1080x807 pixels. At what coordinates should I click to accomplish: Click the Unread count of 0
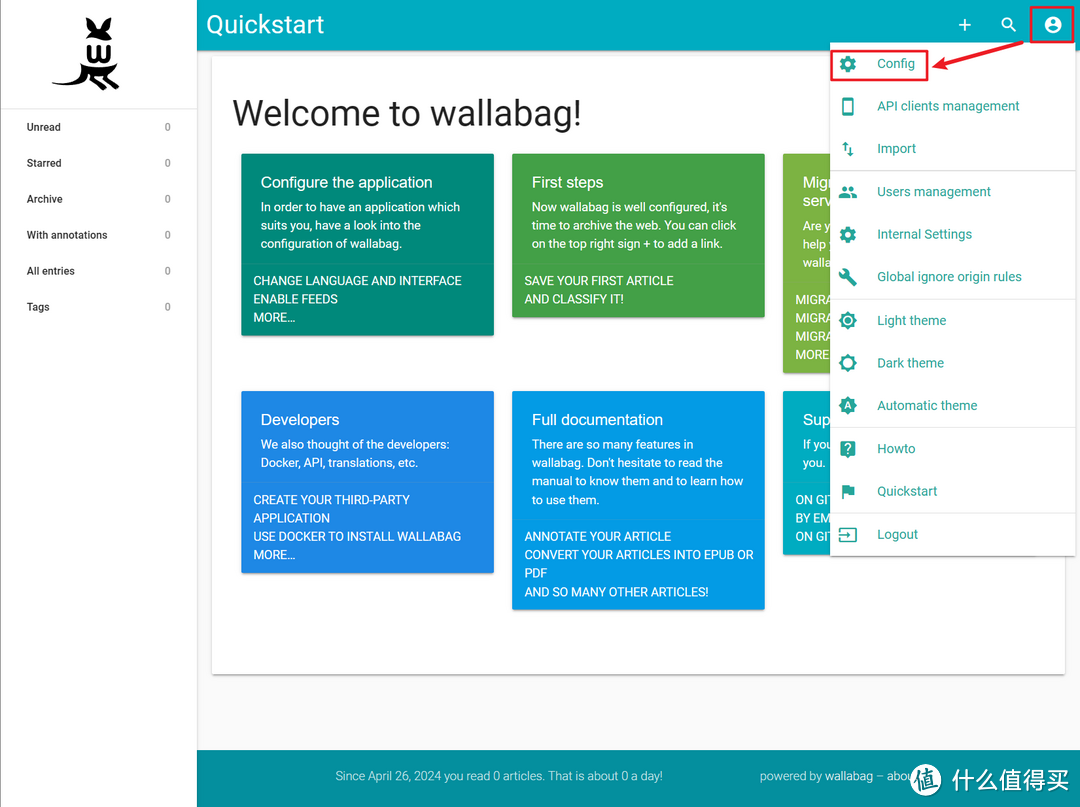coord(167,127)
